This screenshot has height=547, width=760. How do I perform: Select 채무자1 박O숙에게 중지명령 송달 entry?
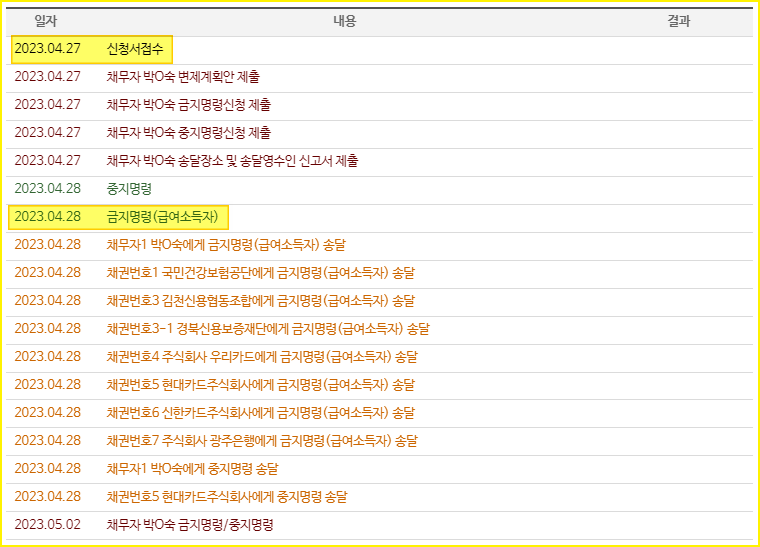[192, 469]
